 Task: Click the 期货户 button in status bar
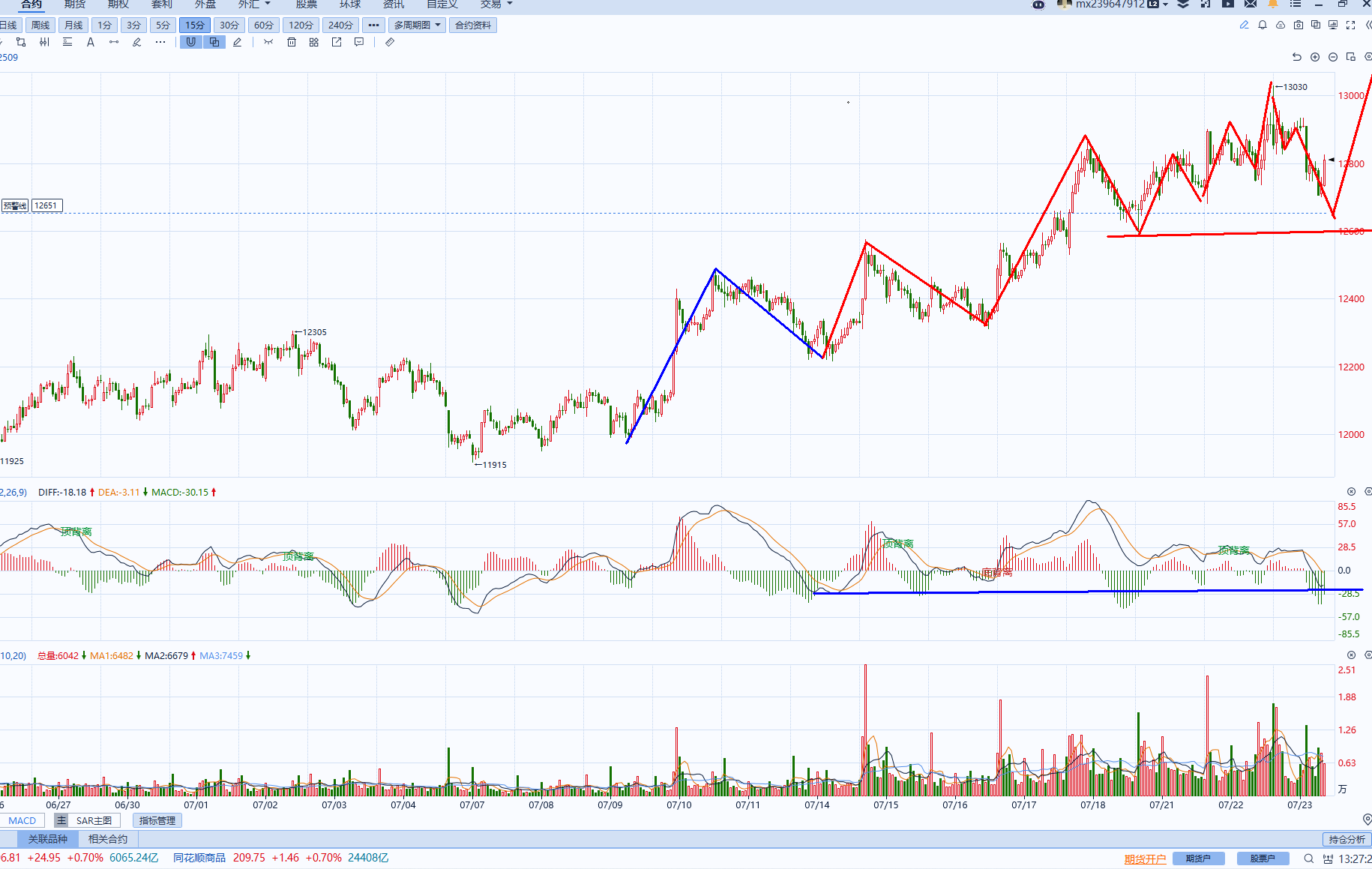point(1198,859)
